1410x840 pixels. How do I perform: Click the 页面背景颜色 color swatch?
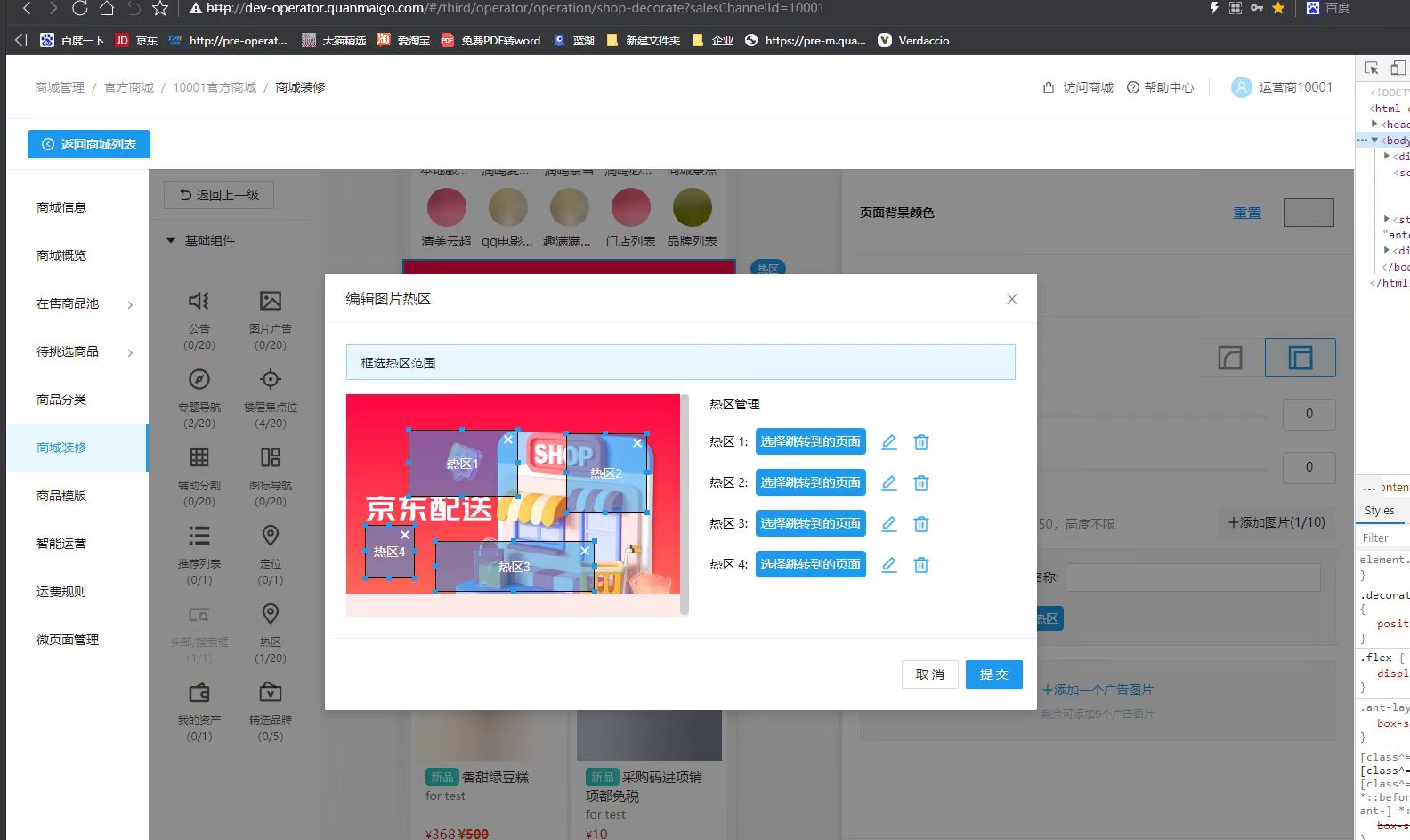pos(1309,213)
